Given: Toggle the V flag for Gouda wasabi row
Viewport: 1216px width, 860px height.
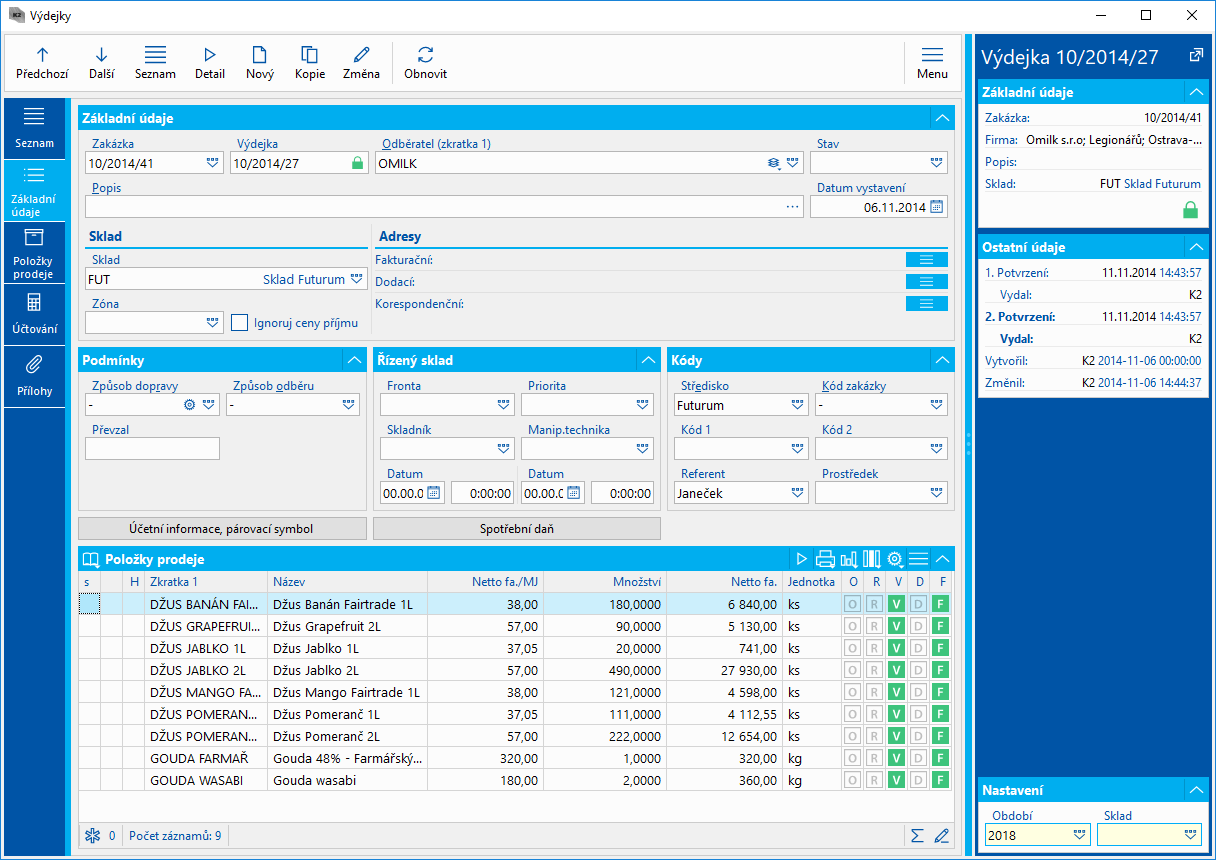Looking at the screenshot, I should (896, 780).
